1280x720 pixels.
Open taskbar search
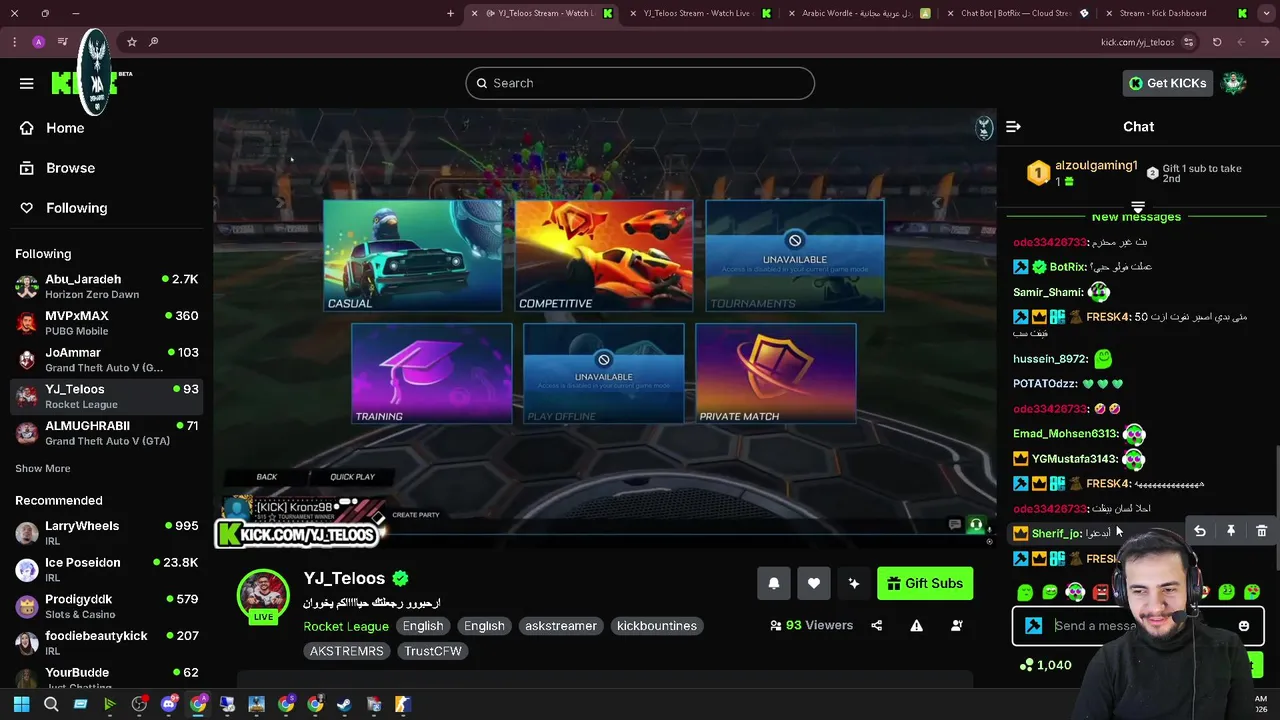[51, 704]
